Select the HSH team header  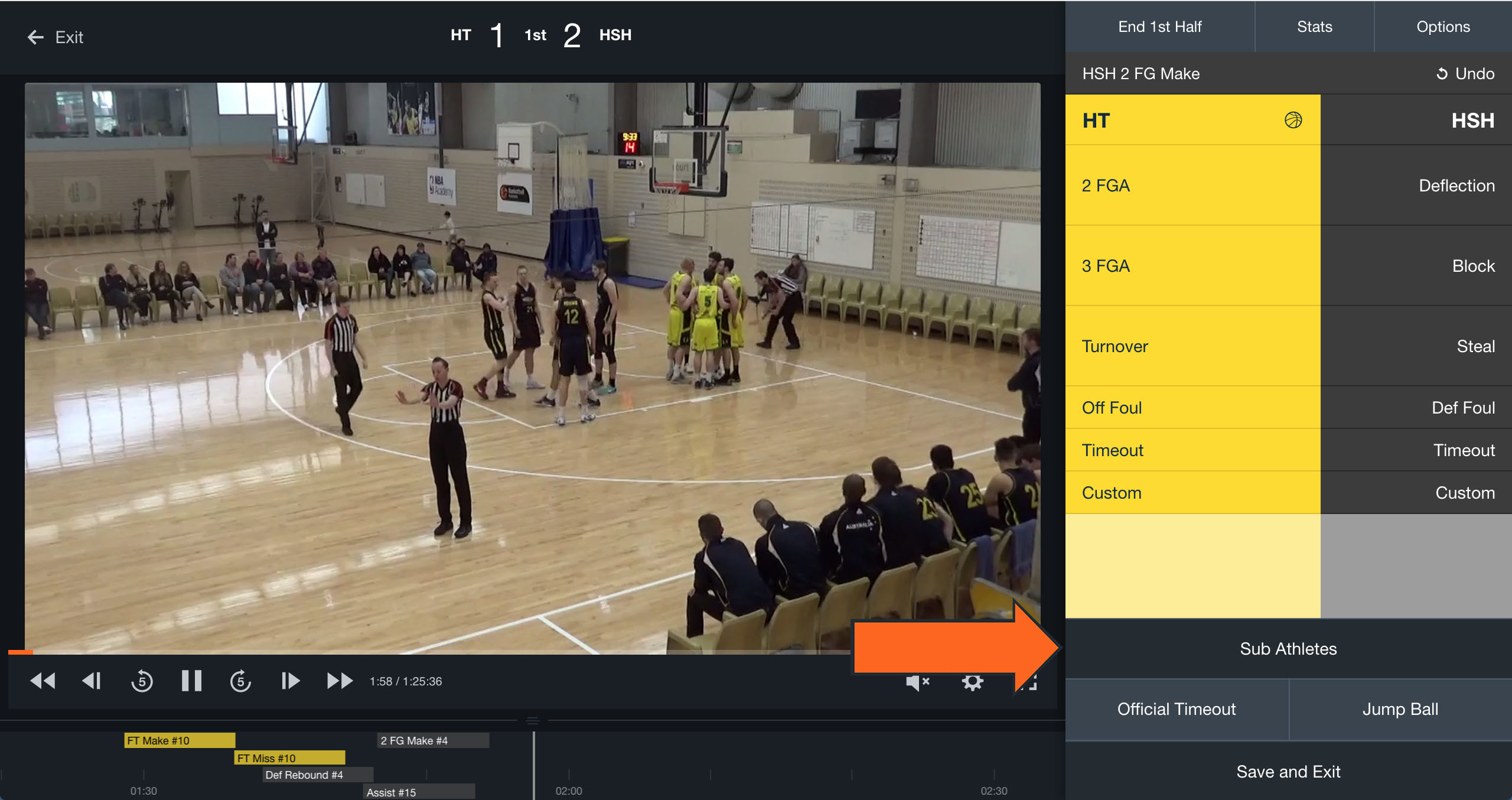1473,121
